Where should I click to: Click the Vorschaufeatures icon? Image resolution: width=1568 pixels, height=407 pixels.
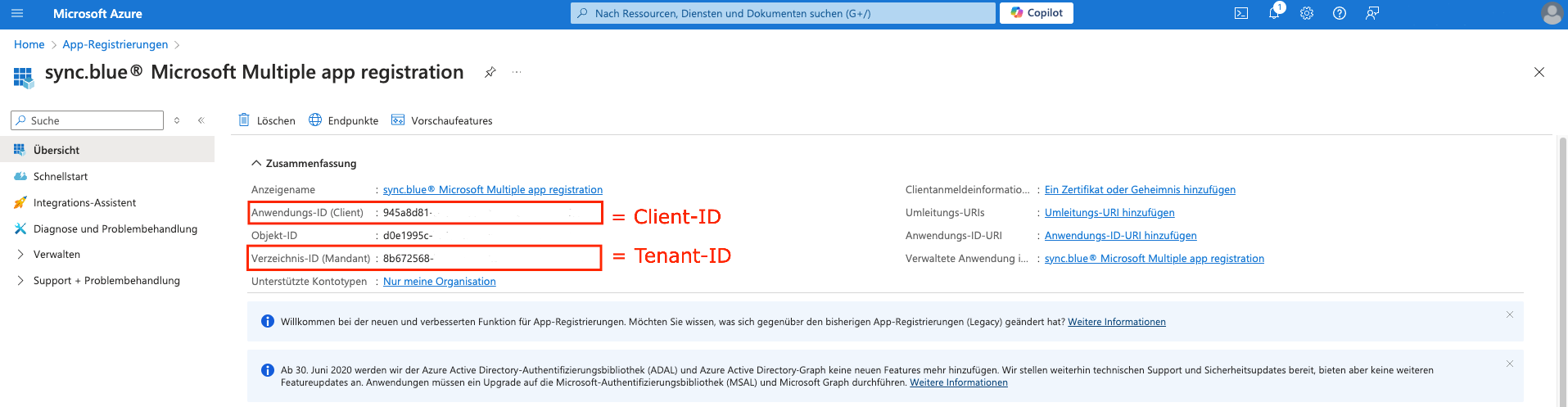398,120
